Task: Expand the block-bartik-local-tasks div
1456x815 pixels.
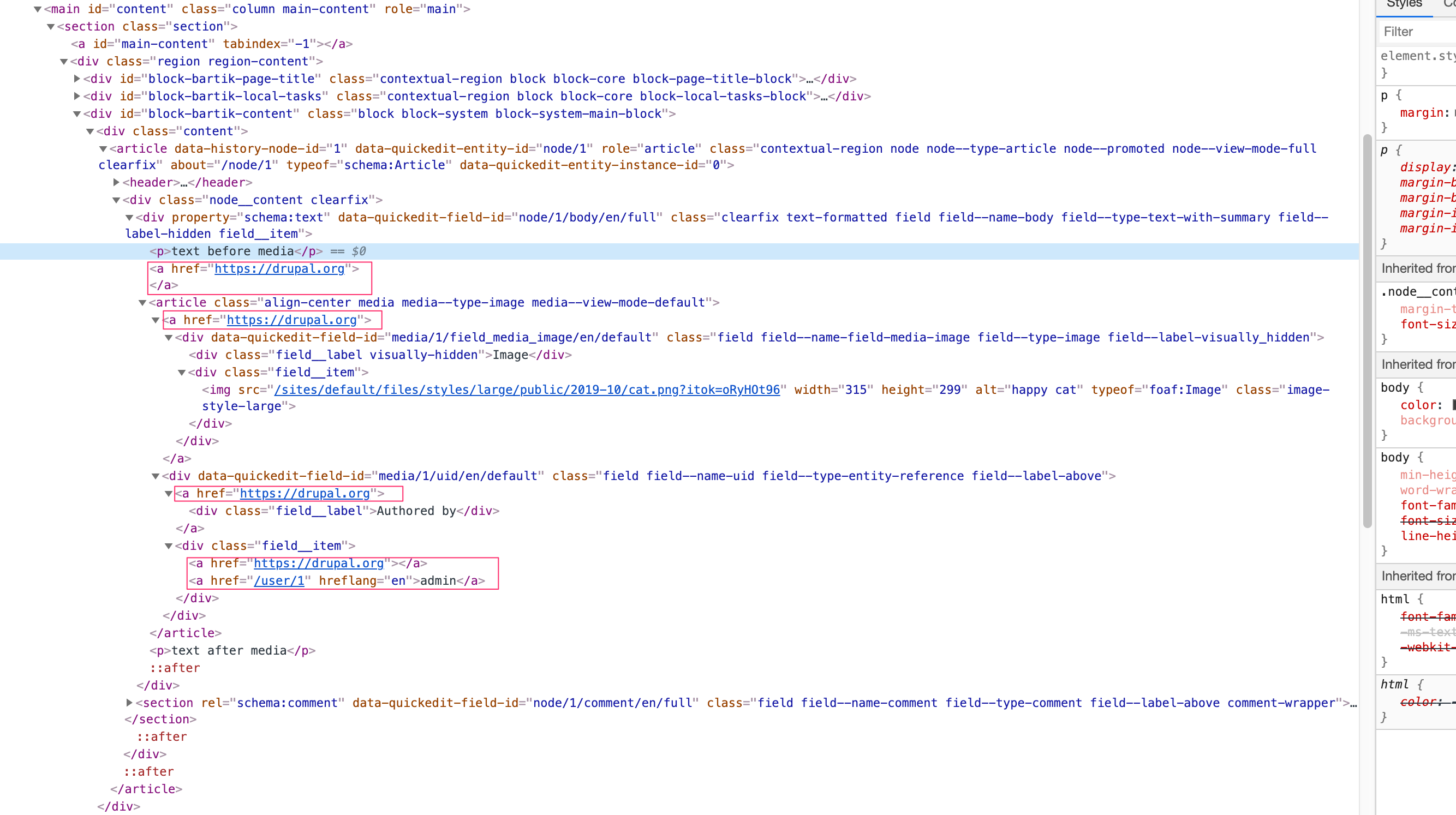Action: click(77, 96)
